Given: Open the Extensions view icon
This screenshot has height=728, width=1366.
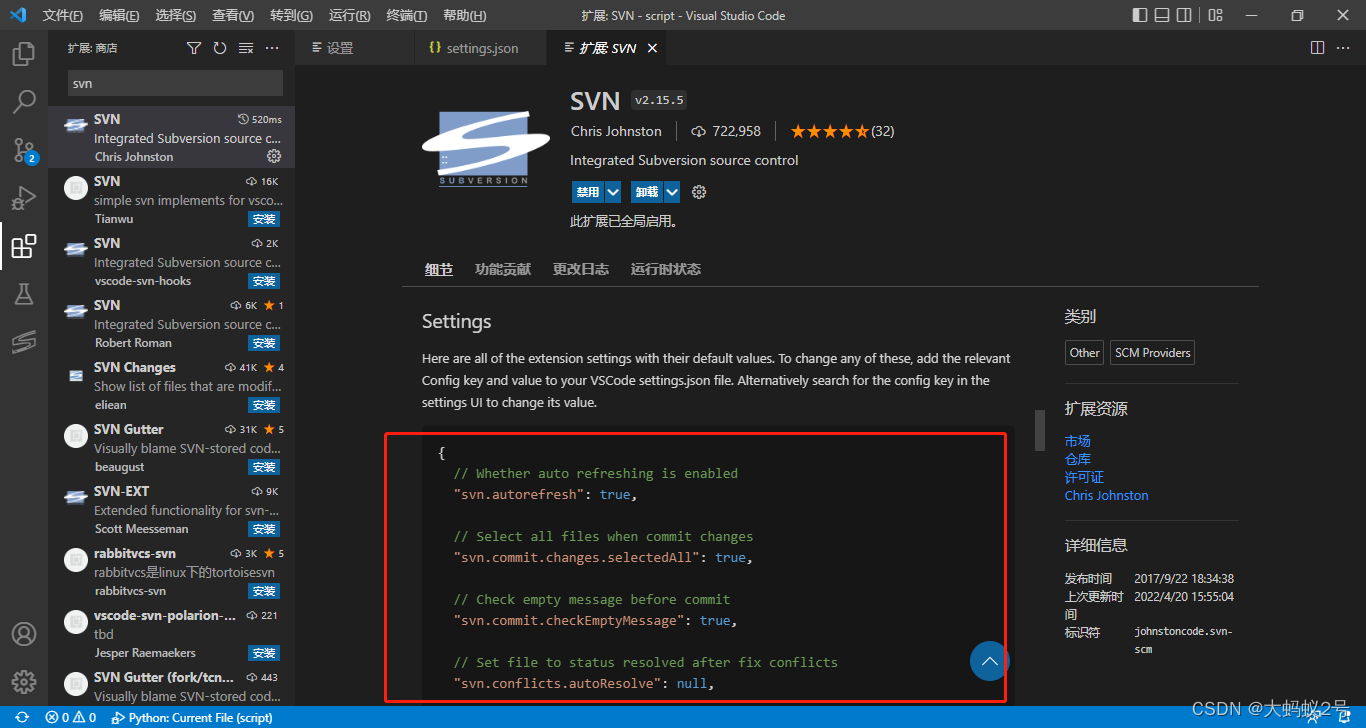Looking at the screenshot, I should pyautogui.click(x=23, y=246).
